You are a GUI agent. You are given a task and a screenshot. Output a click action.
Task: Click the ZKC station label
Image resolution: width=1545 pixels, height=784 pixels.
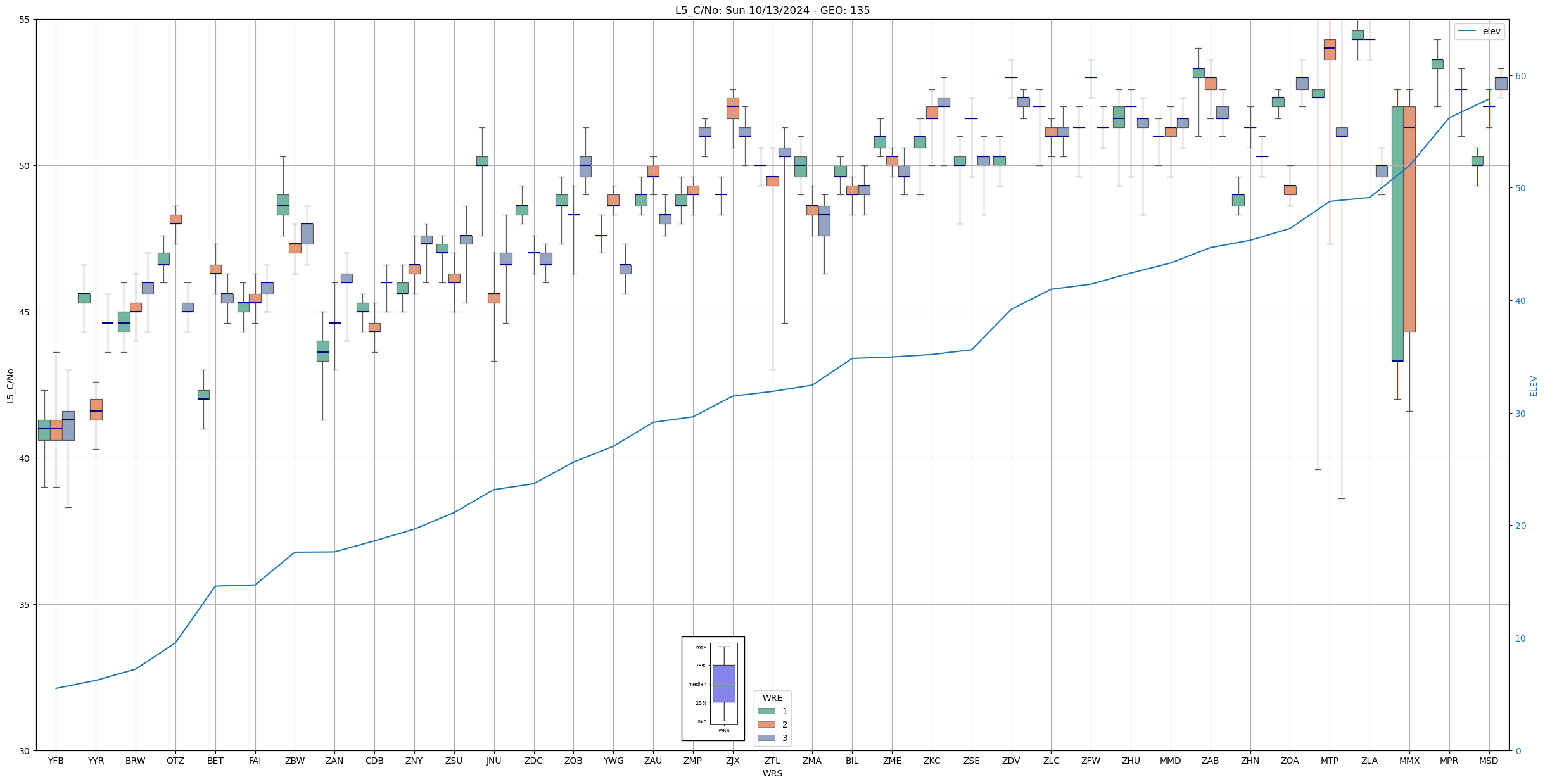[932, 761]
